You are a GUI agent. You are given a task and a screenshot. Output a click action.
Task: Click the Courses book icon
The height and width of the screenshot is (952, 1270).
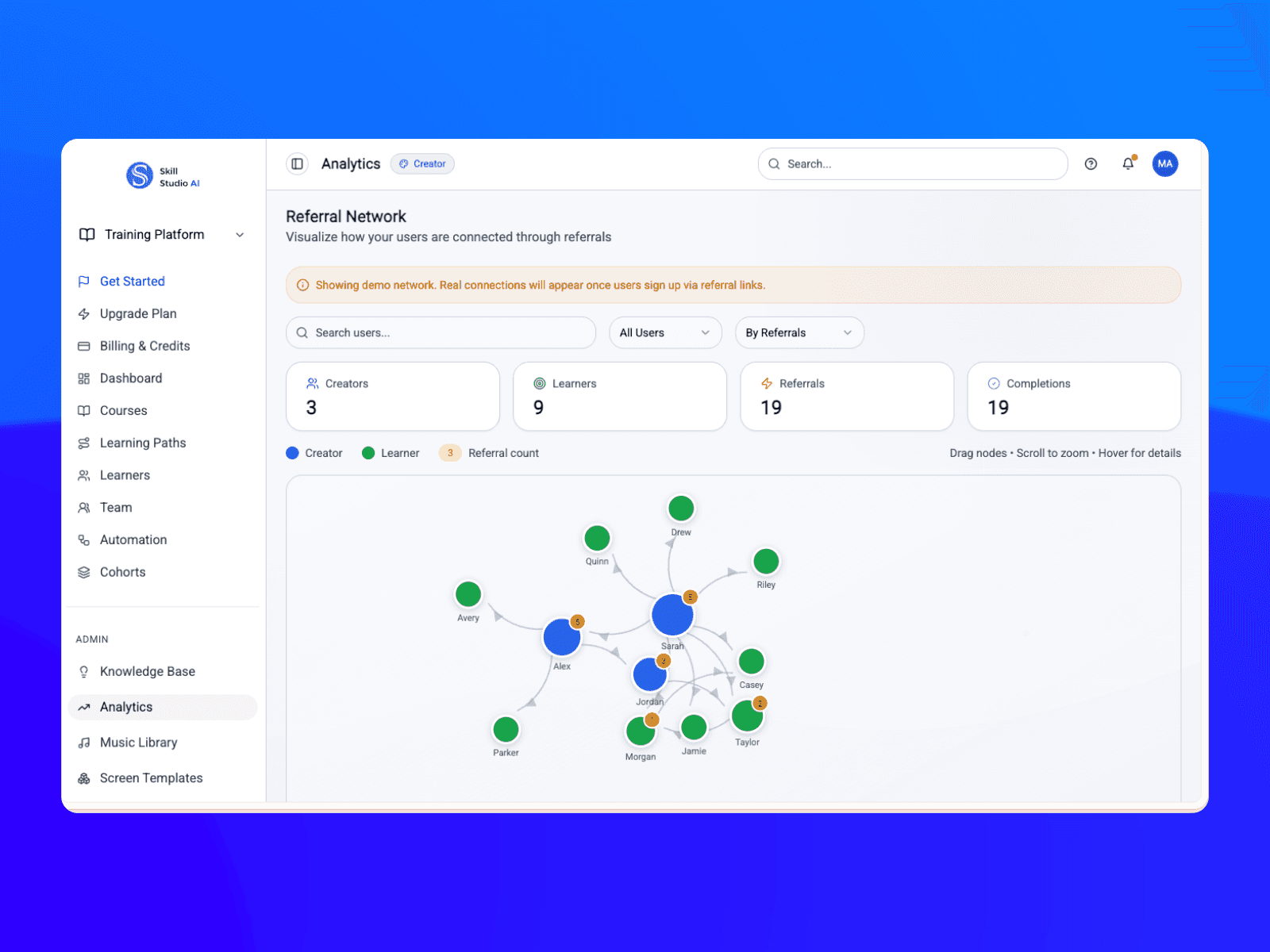pos(84,411)
